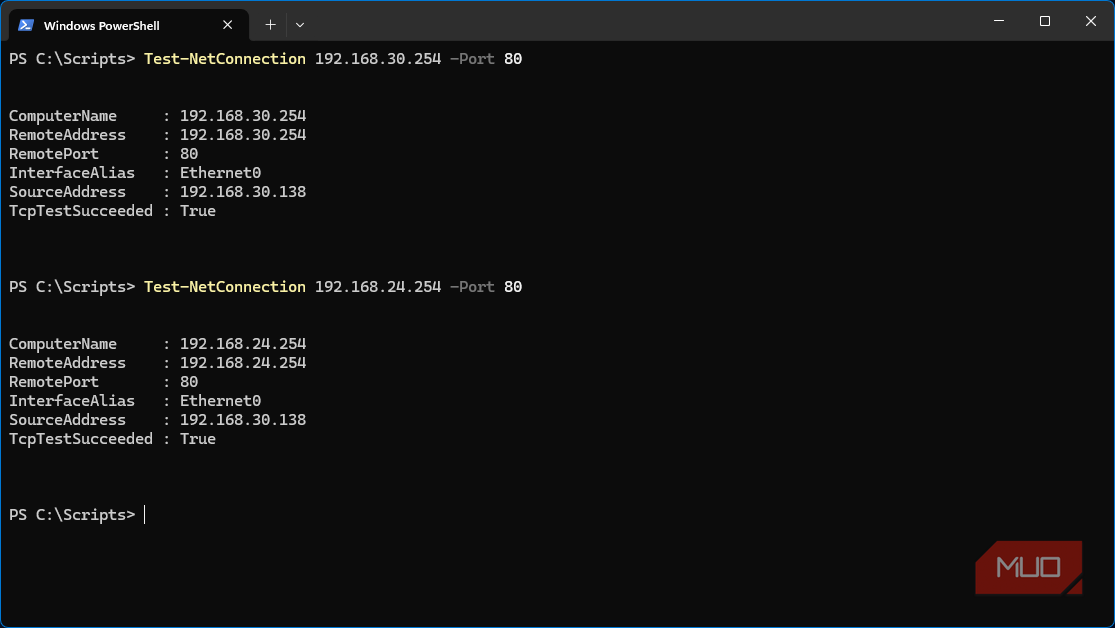Image resolution: width=1115 pixels, height=628 pixels.
Task: Click the second Test-NetConnection command text
Action: (225, 287)
